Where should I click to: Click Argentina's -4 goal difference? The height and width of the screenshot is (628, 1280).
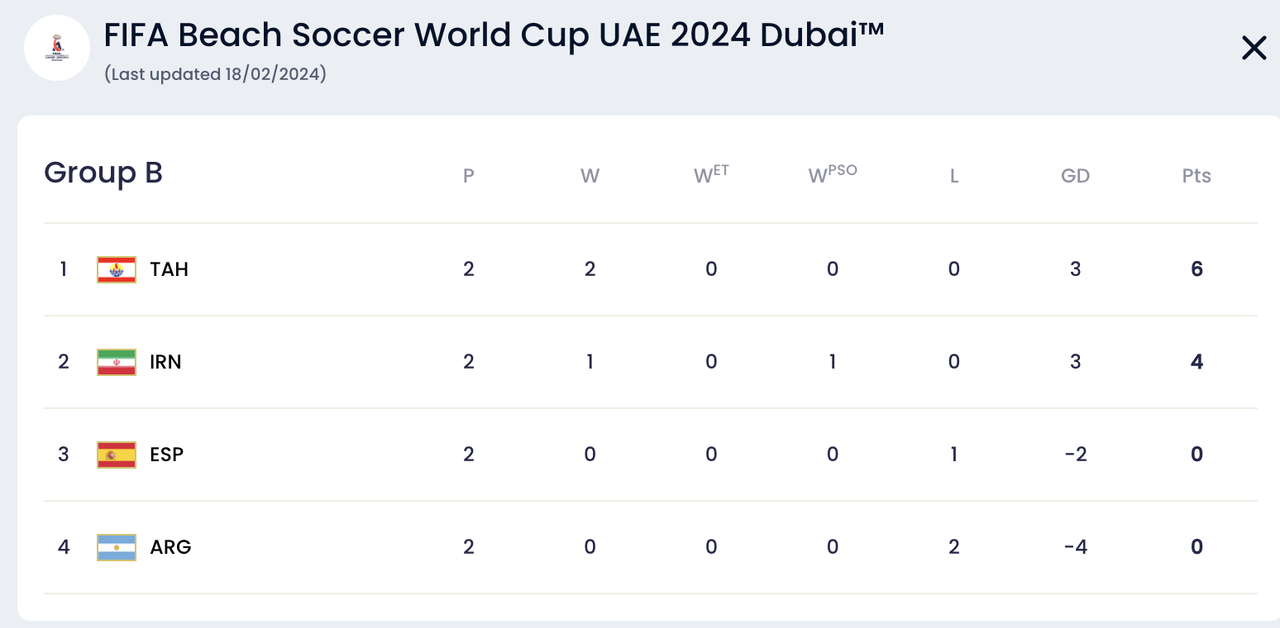pyautogui.click(x=1075, y=547)
